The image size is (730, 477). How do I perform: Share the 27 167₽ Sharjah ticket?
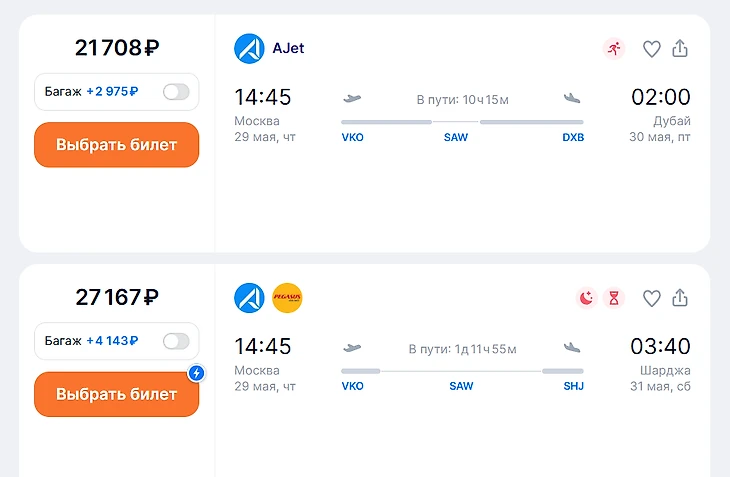tap(680, 298)
